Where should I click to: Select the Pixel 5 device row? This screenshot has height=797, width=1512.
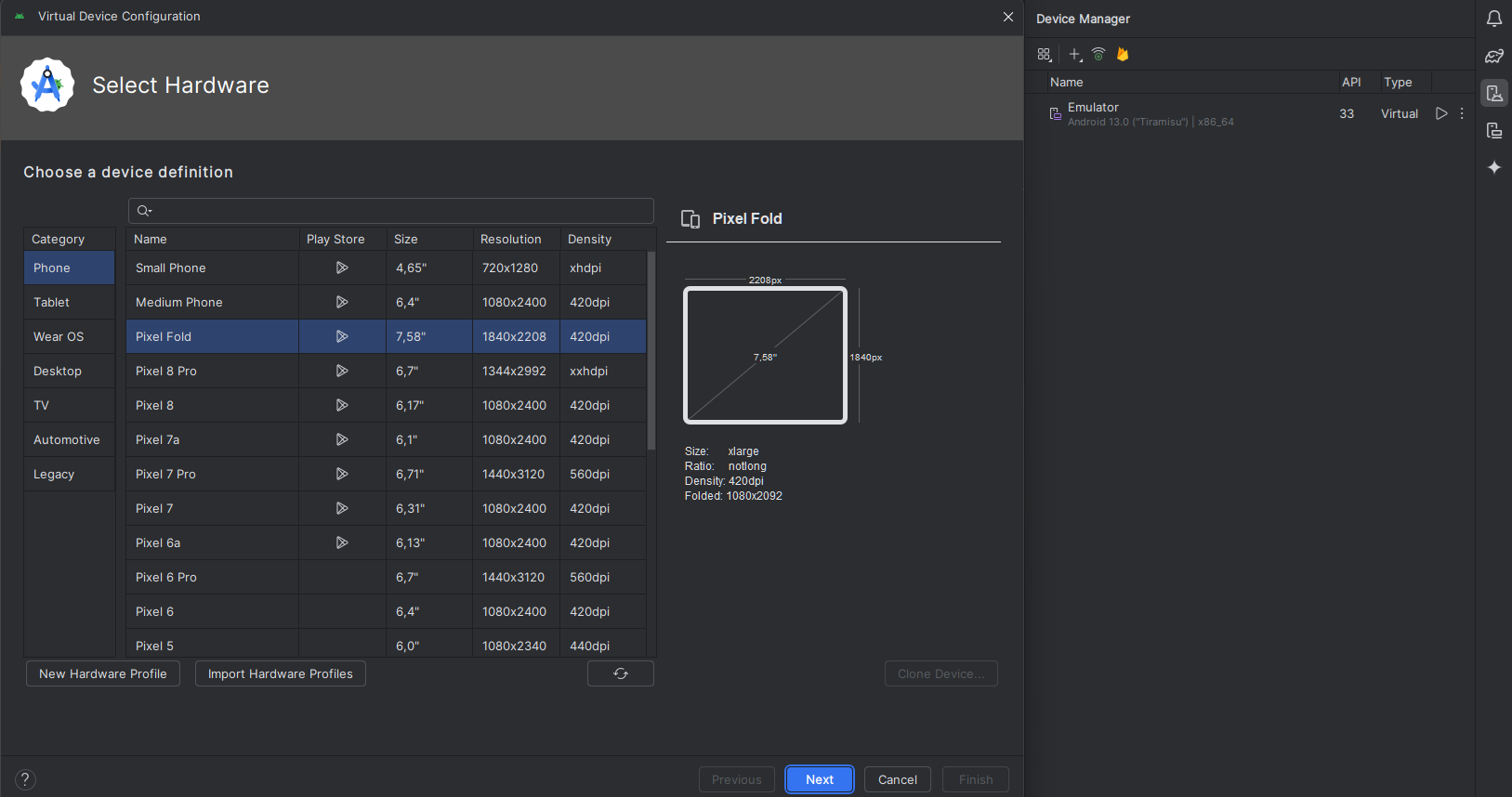click(387, 643)
